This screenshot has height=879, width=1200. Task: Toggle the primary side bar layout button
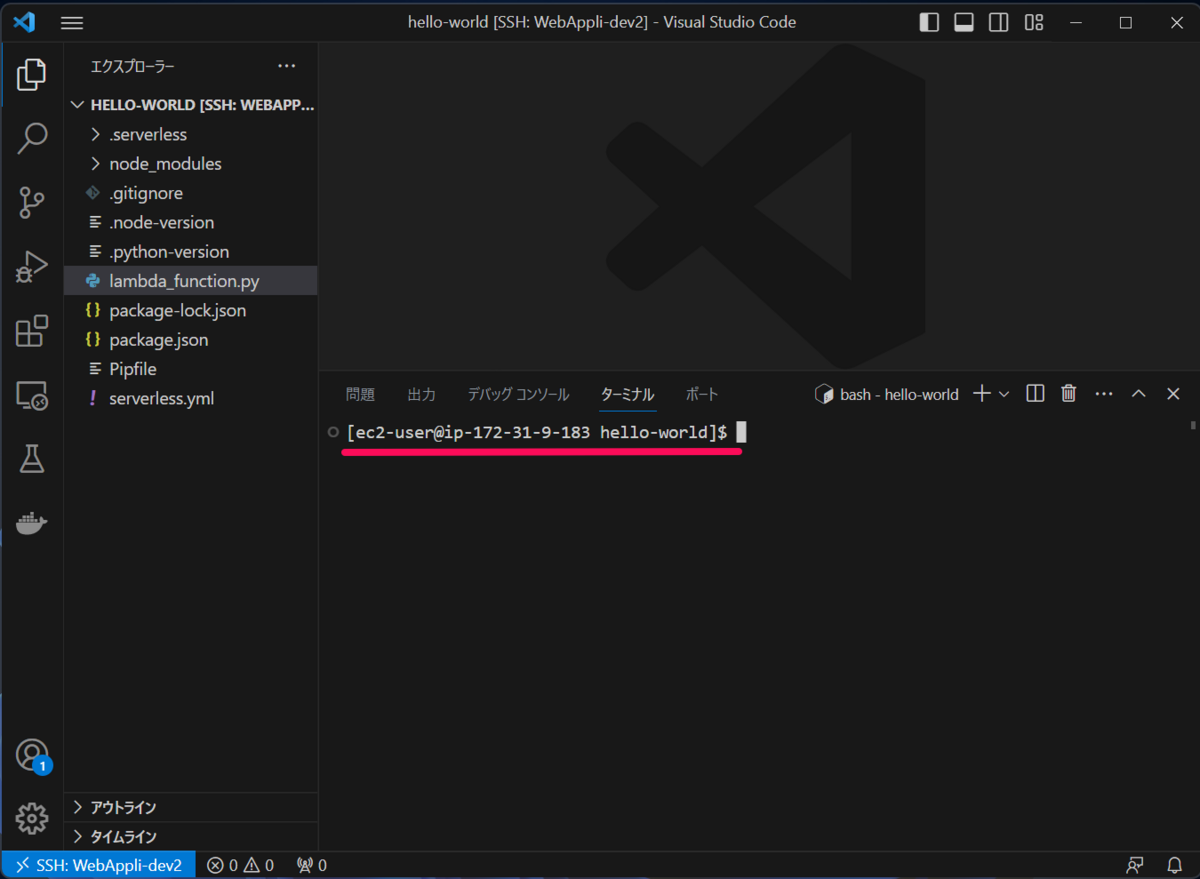click(x=929, y=22)
